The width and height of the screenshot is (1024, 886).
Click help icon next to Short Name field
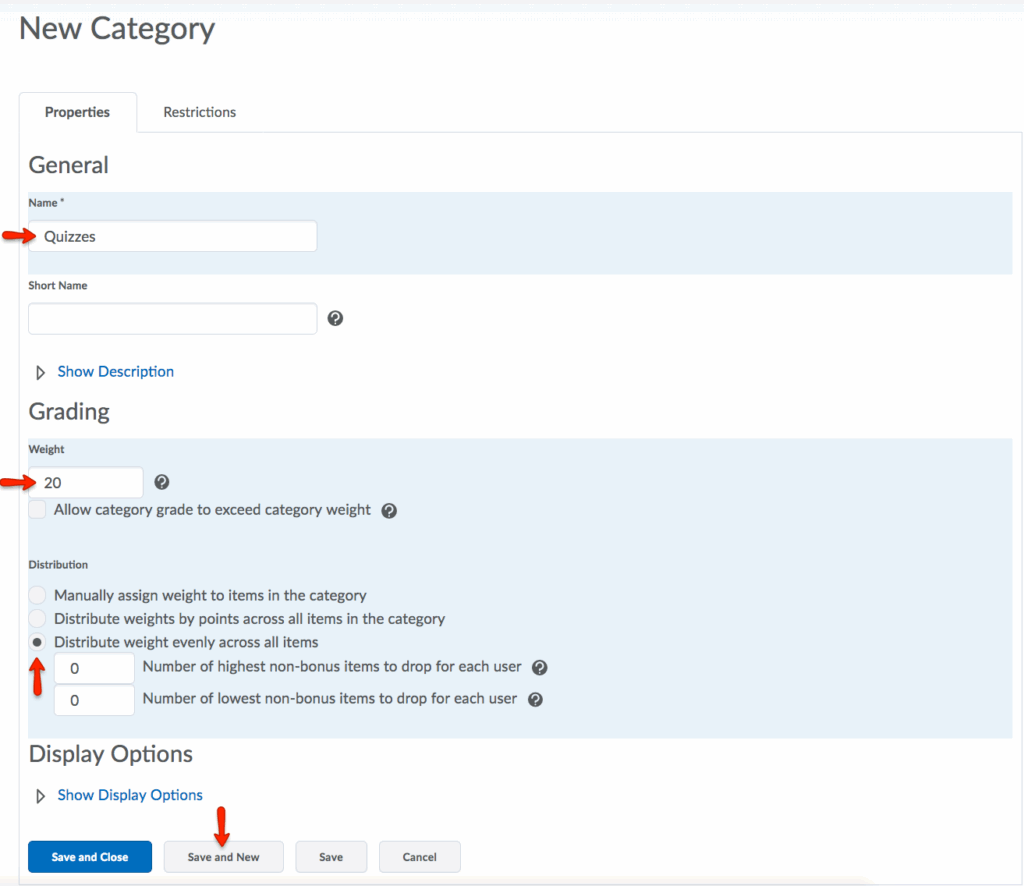[x=336, y=318]
